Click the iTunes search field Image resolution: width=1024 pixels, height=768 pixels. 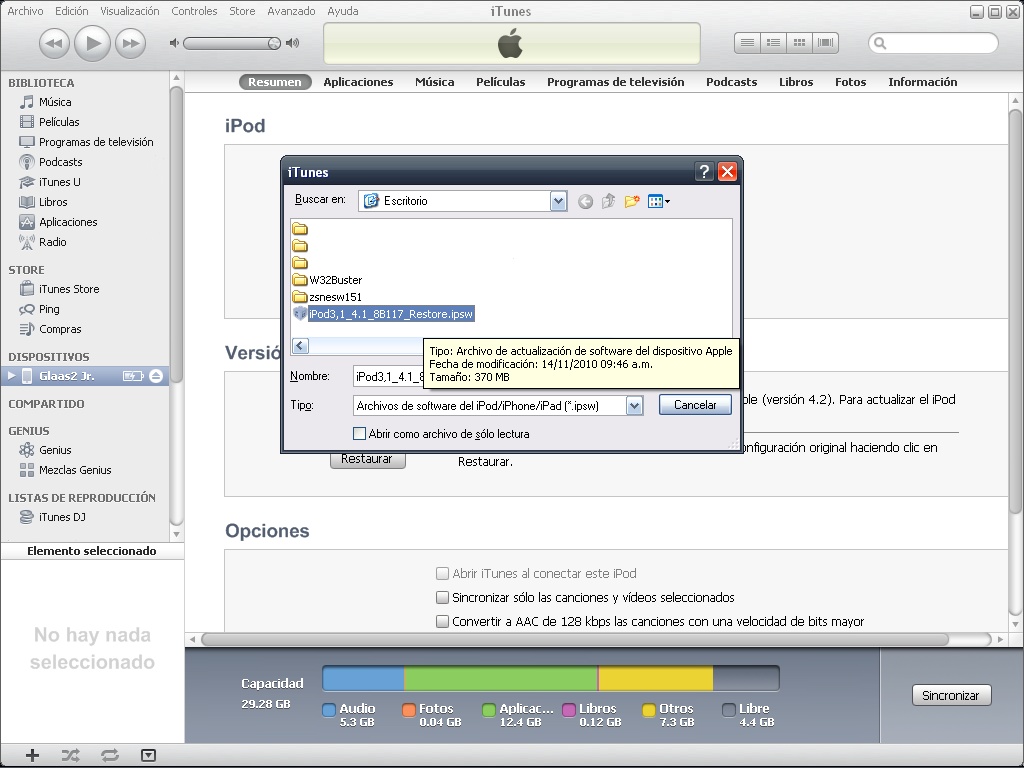tap(933, 43)
